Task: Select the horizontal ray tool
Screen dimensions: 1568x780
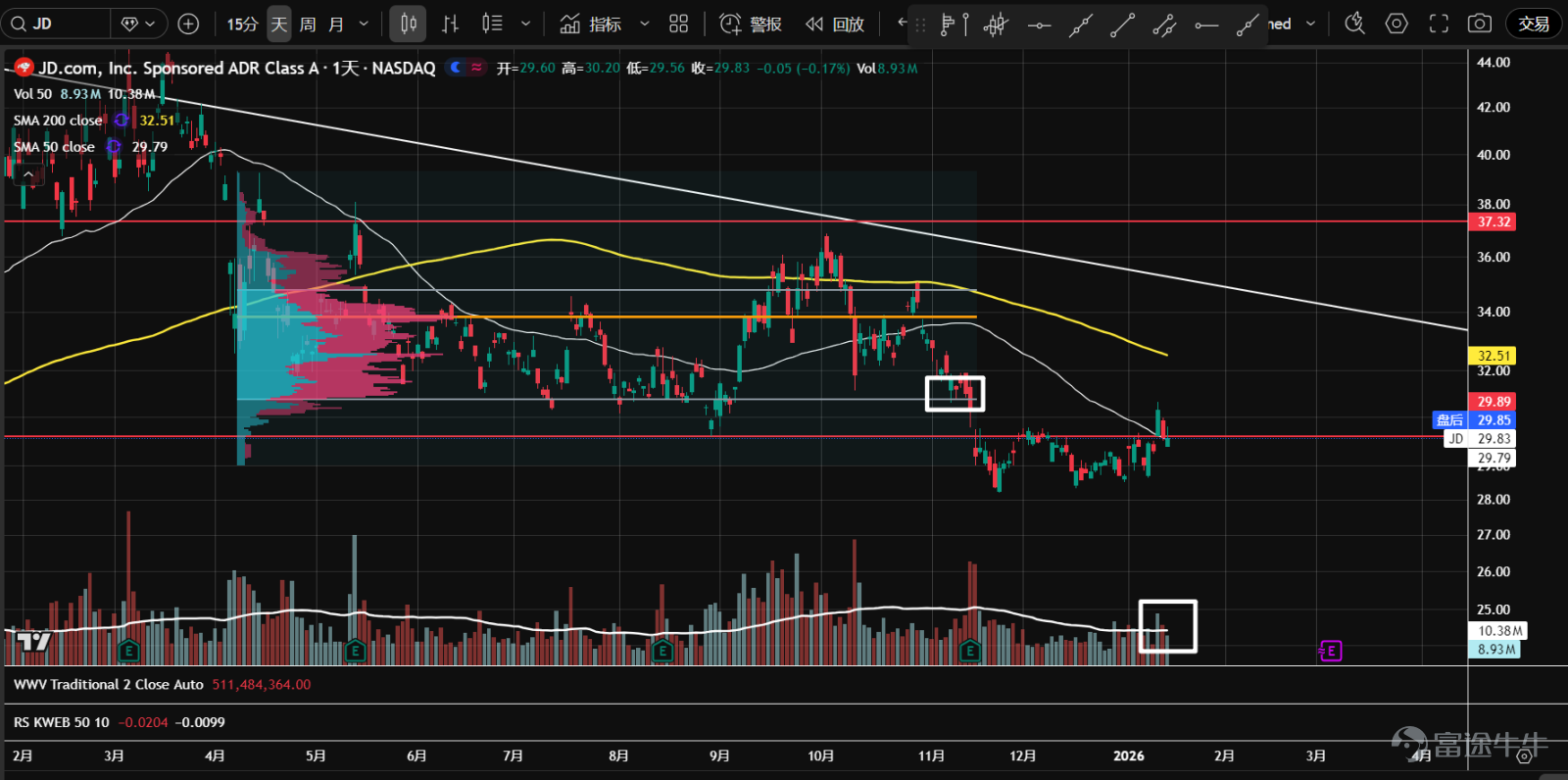Action: tap(1206, 24)
